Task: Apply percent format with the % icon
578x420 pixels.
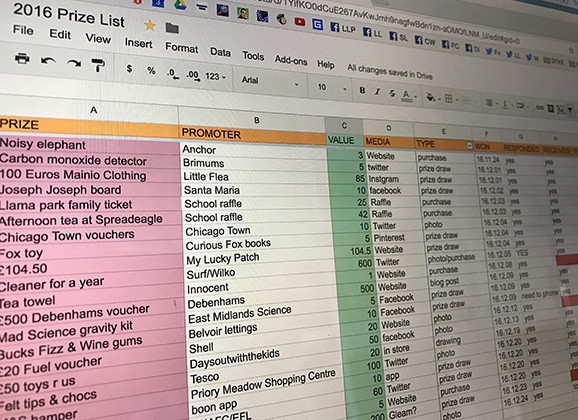Action: click(x=151, y=70)
